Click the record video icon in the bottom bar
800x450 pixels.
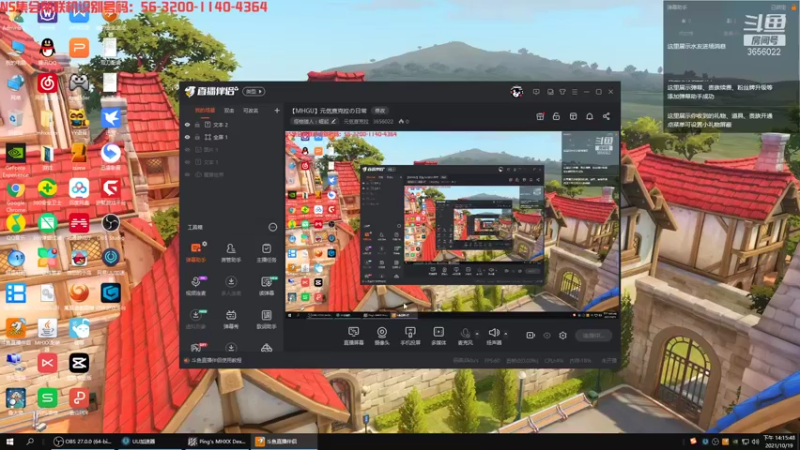click(530, 336)
